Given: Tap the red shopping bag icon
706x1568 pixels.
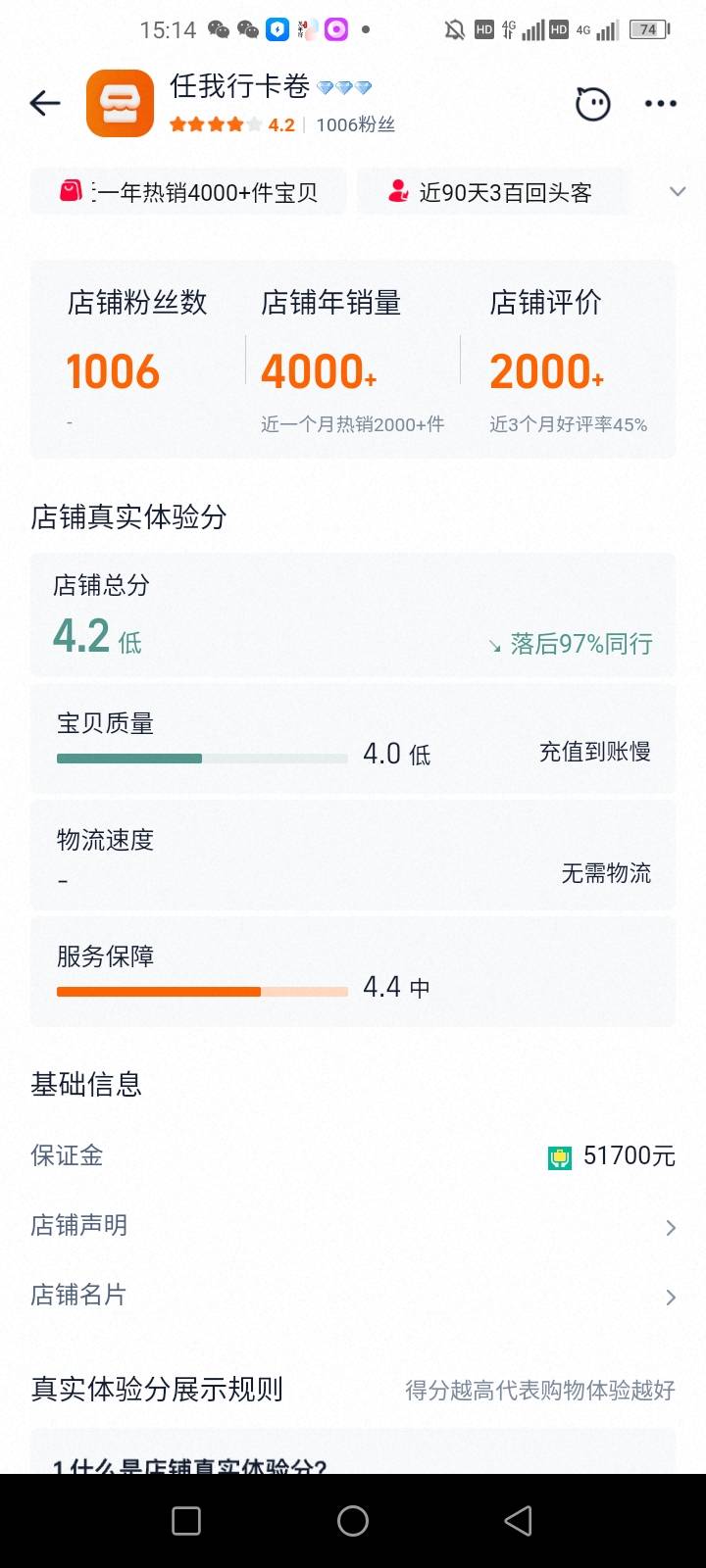Looking at the screenshot, I should [x=71, y=191].
